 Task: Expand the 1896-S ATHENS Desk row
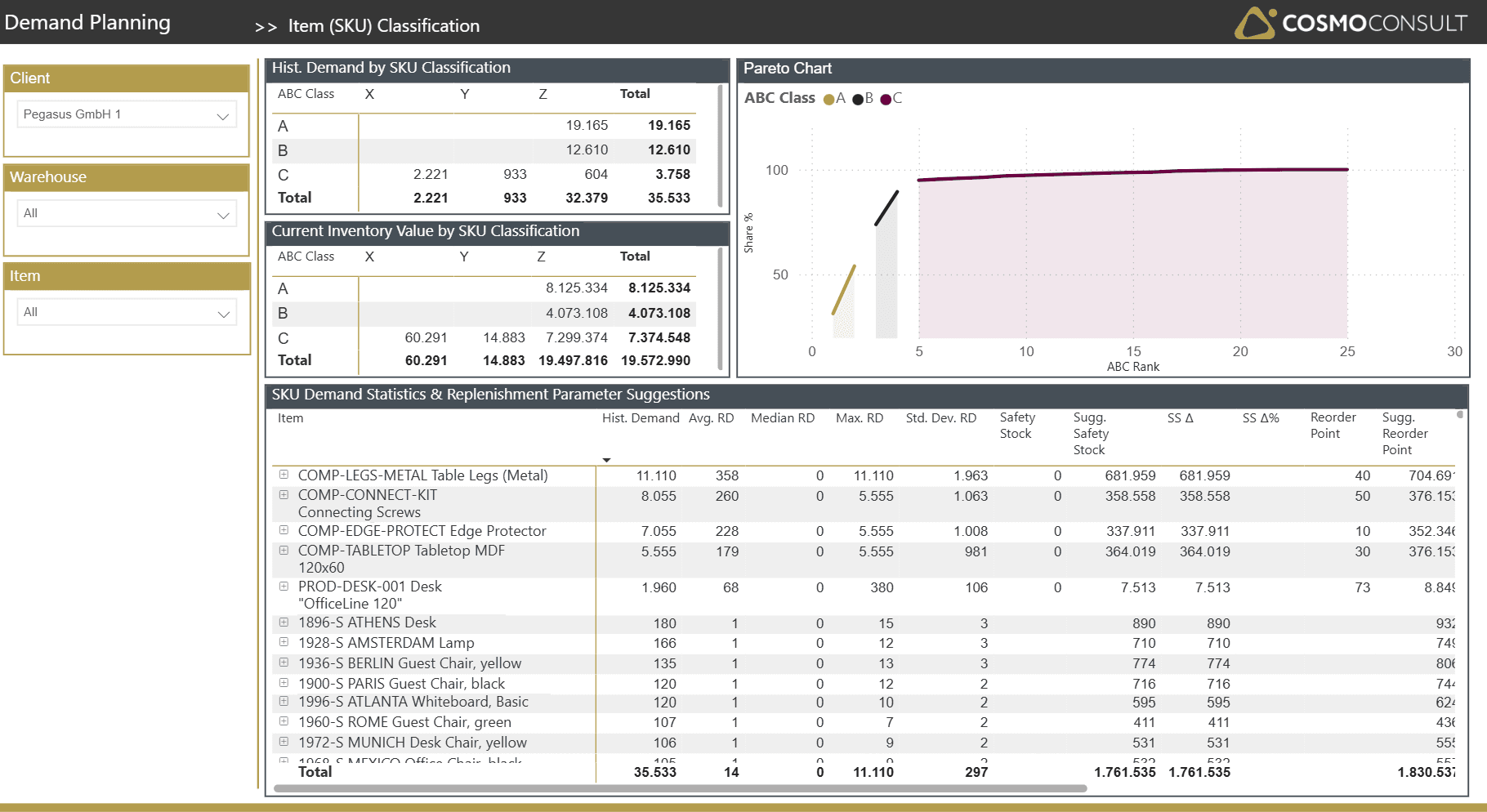[284, 622]
